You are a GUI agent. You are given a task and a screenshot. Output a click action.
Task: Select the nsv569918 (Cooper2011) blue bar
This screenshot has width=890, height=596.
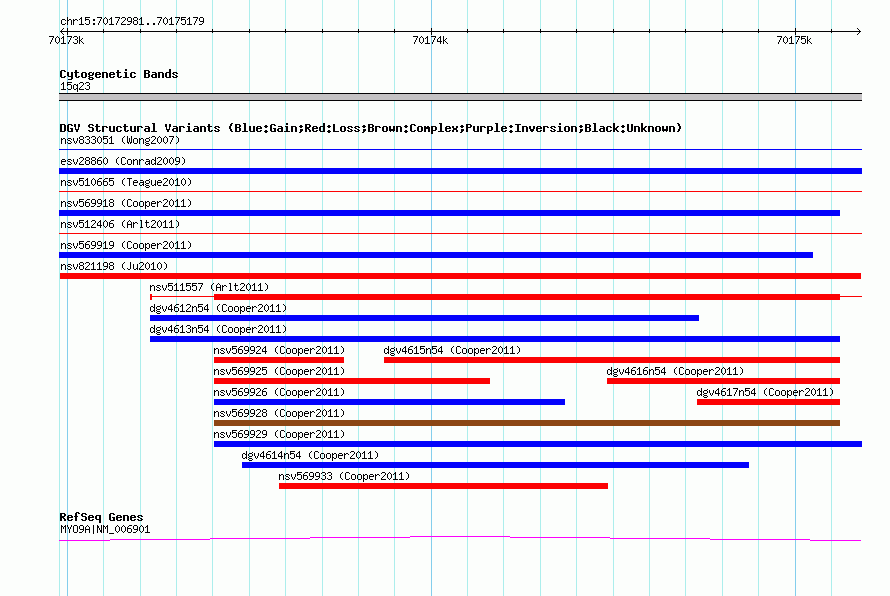click(450, 213)
